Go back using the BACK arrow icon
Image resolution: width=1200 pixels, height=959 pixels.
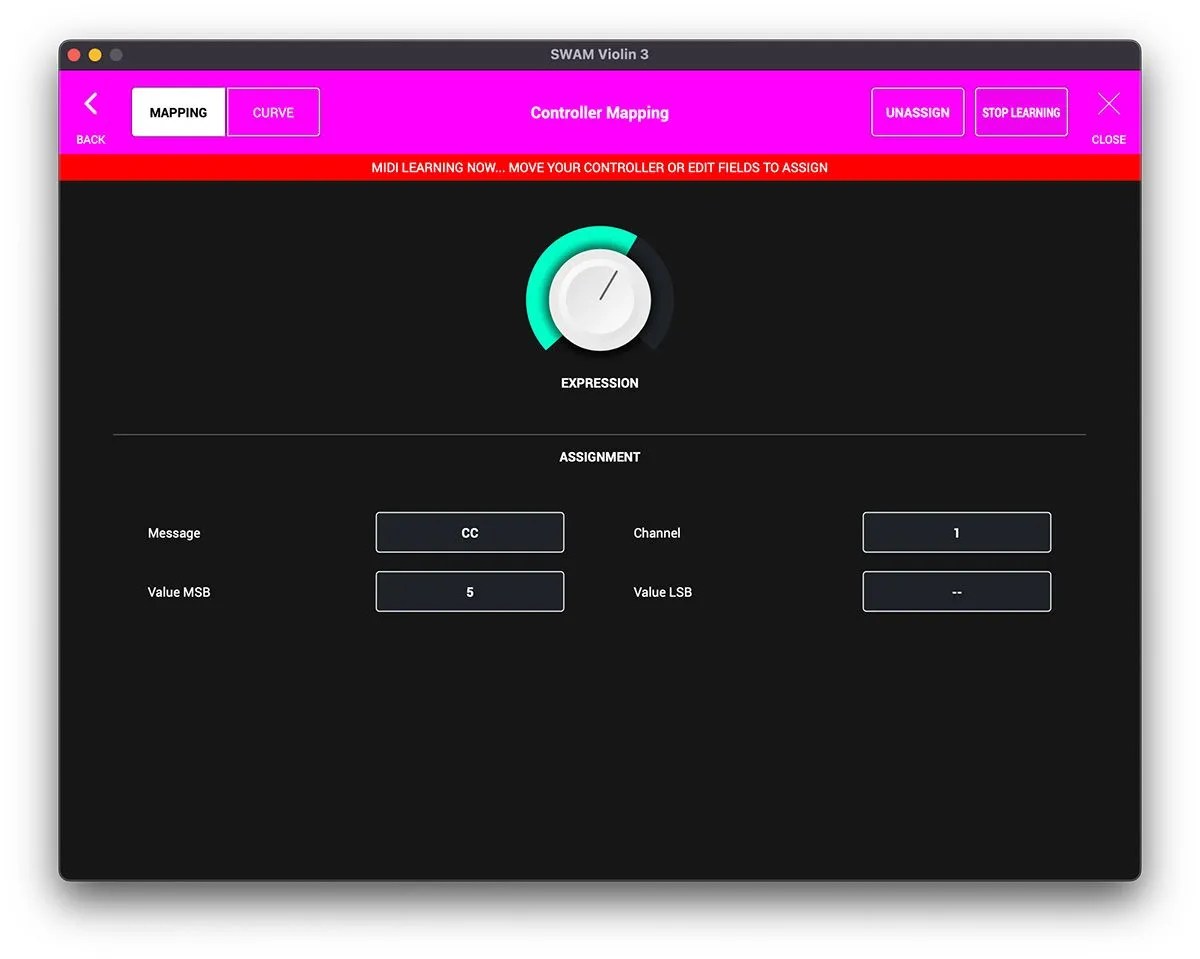point(91,104)
